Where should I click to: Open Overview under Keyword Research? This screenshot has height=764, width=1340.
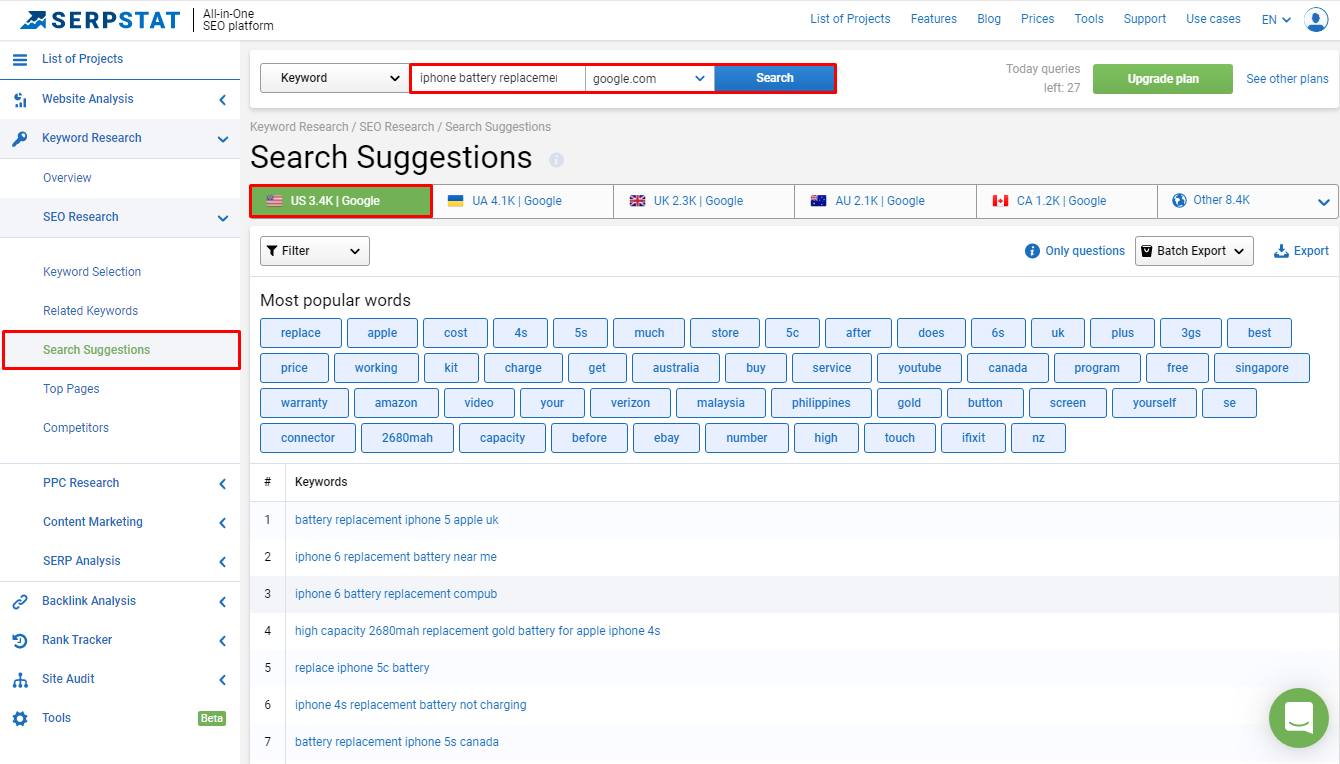point(67,178)
